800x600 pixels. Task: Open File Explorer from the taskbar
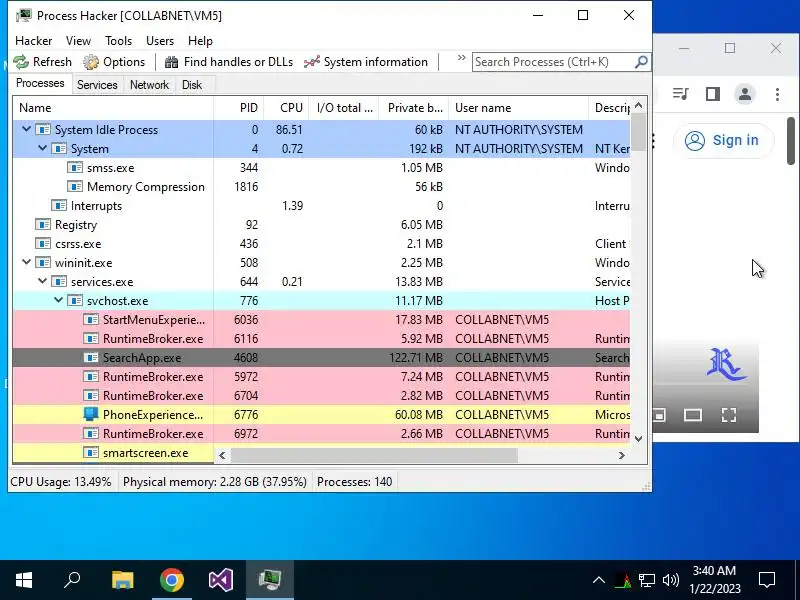click(x=122, y=580)
